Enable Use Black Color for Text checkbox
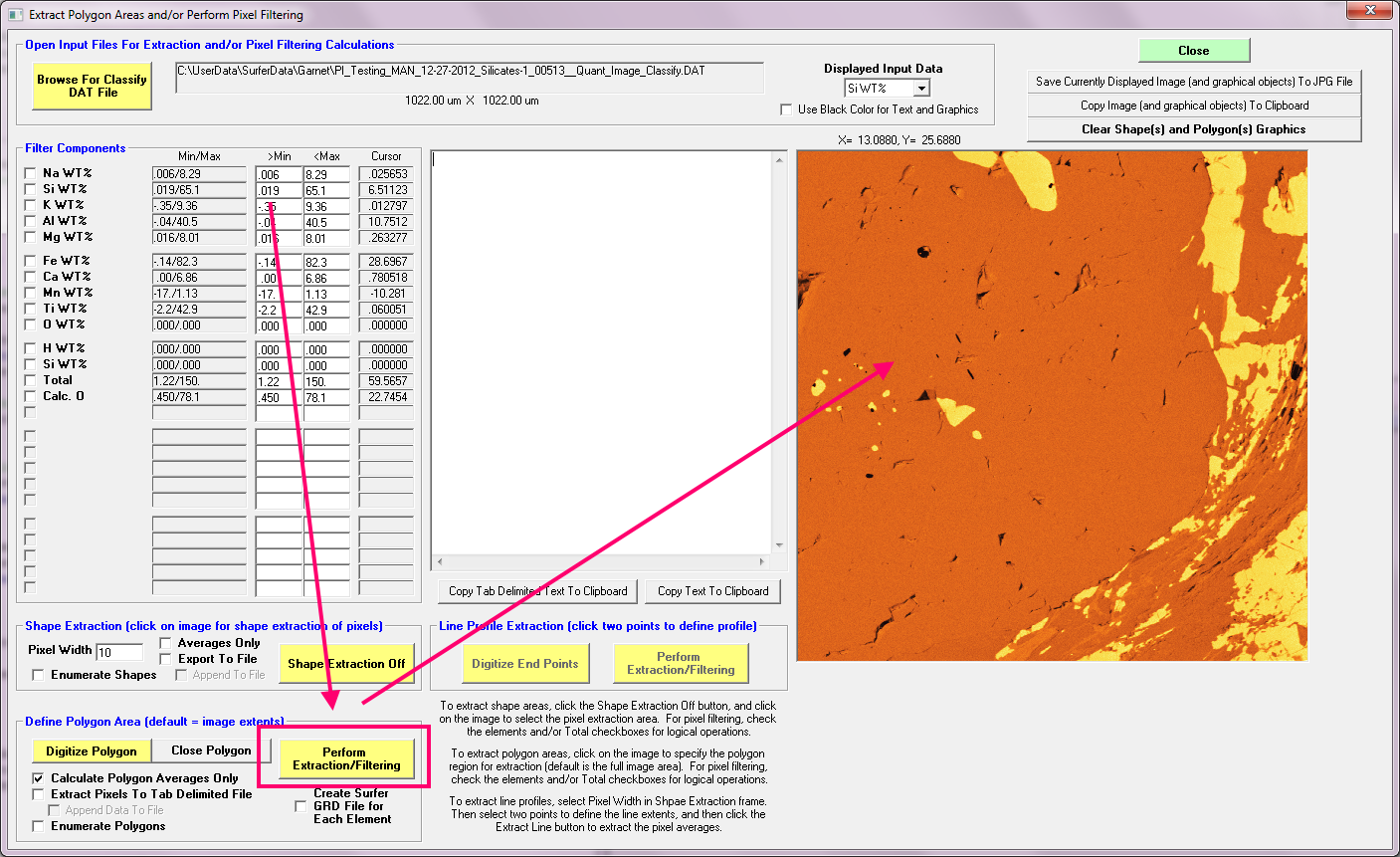 tap(786, 109)
